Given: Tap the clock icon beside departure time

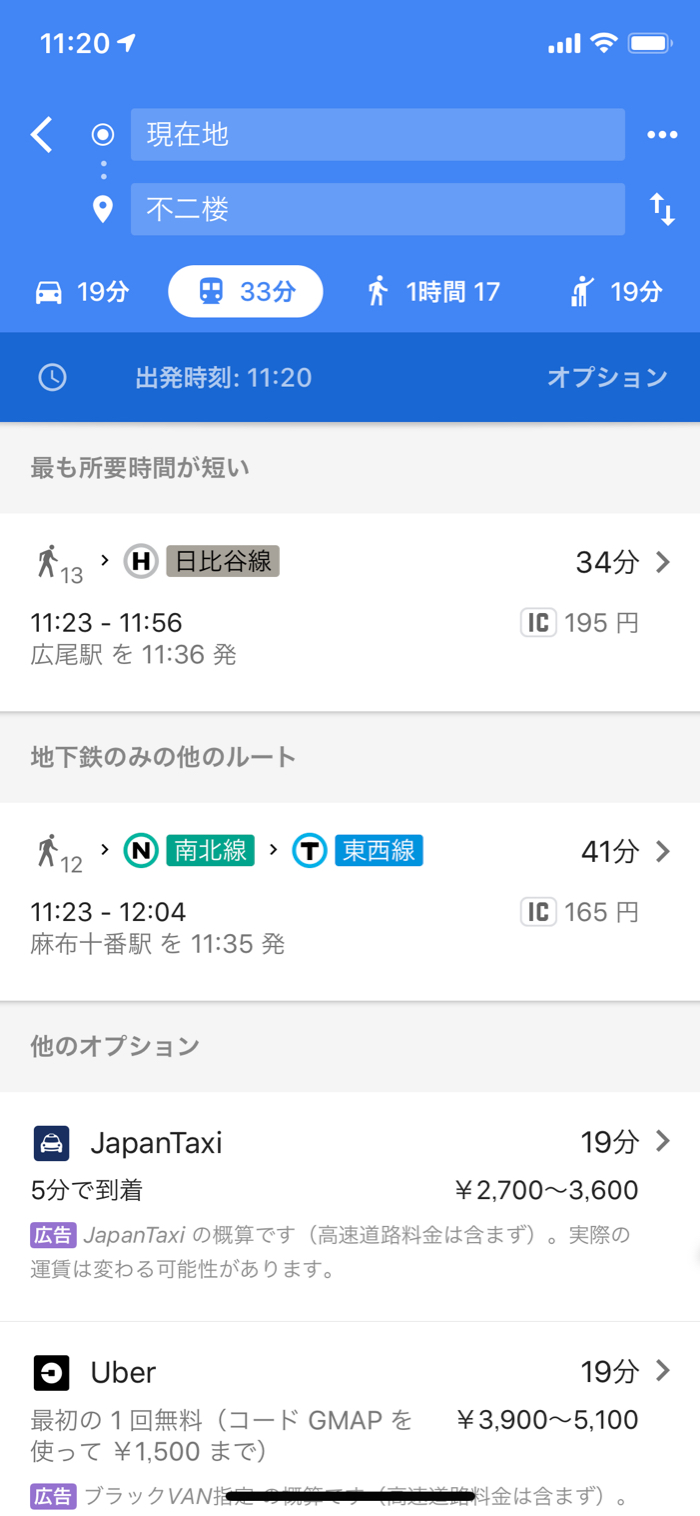Looking at the screenshot, I should tap(52, 377).
